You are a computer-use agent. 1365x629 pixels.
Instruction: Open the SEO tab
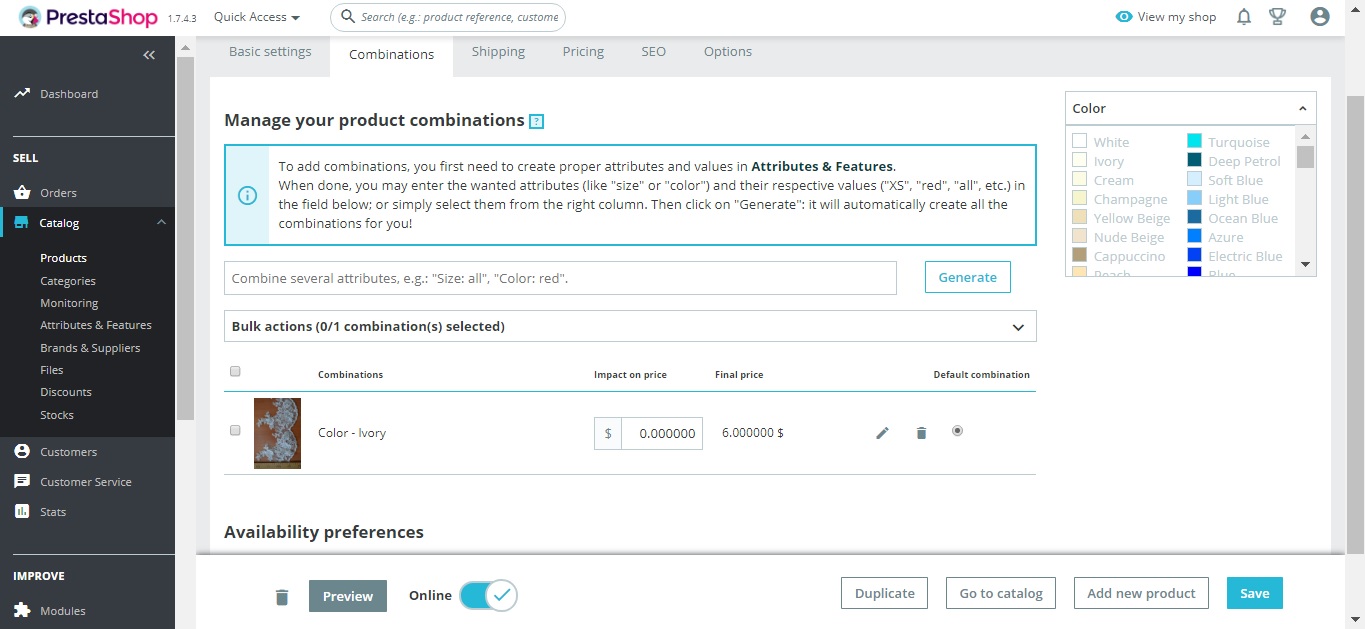(653, 51)
